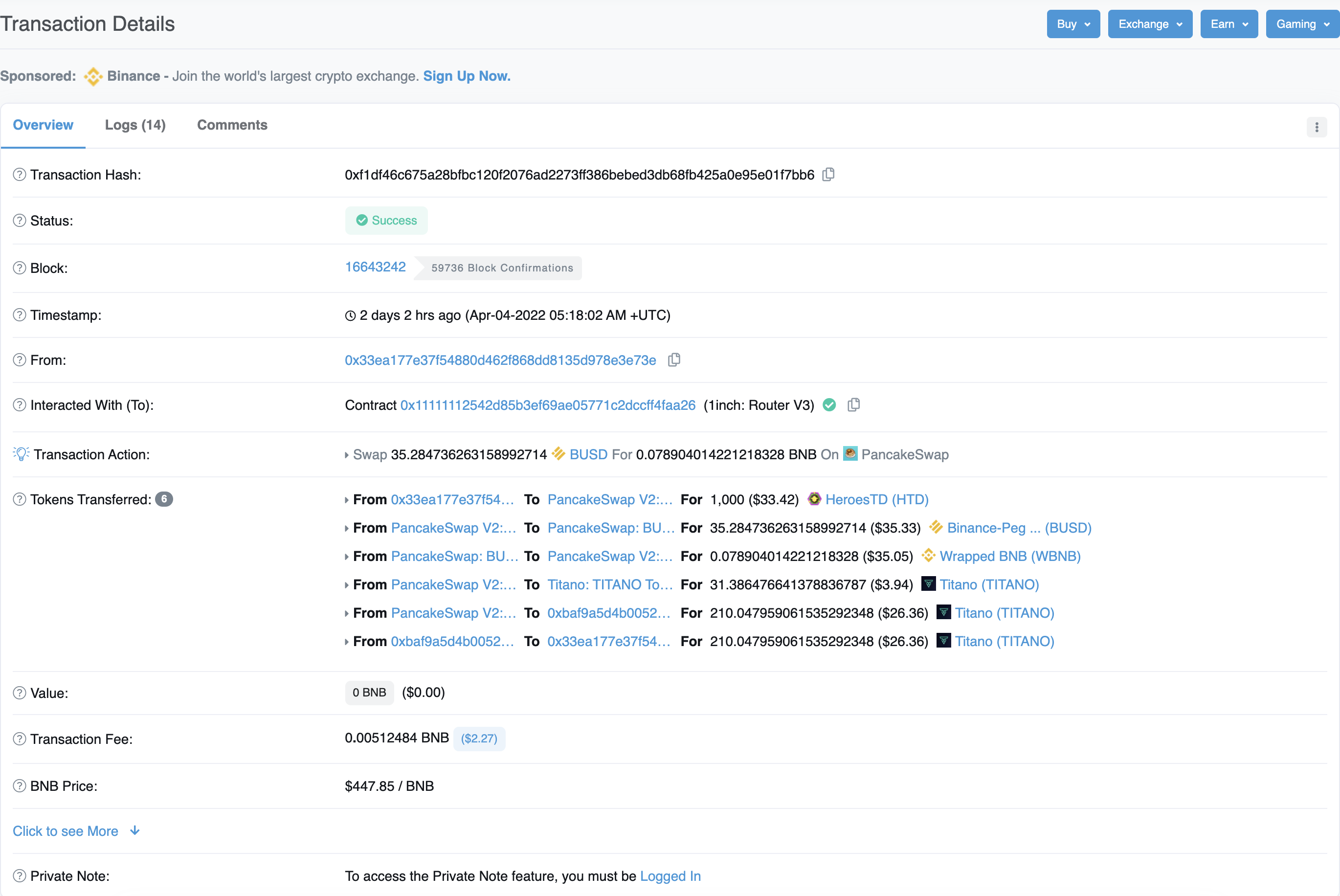The image size is (1340, 896).
Task: Click the Success status badge
Action: (386, 221)
